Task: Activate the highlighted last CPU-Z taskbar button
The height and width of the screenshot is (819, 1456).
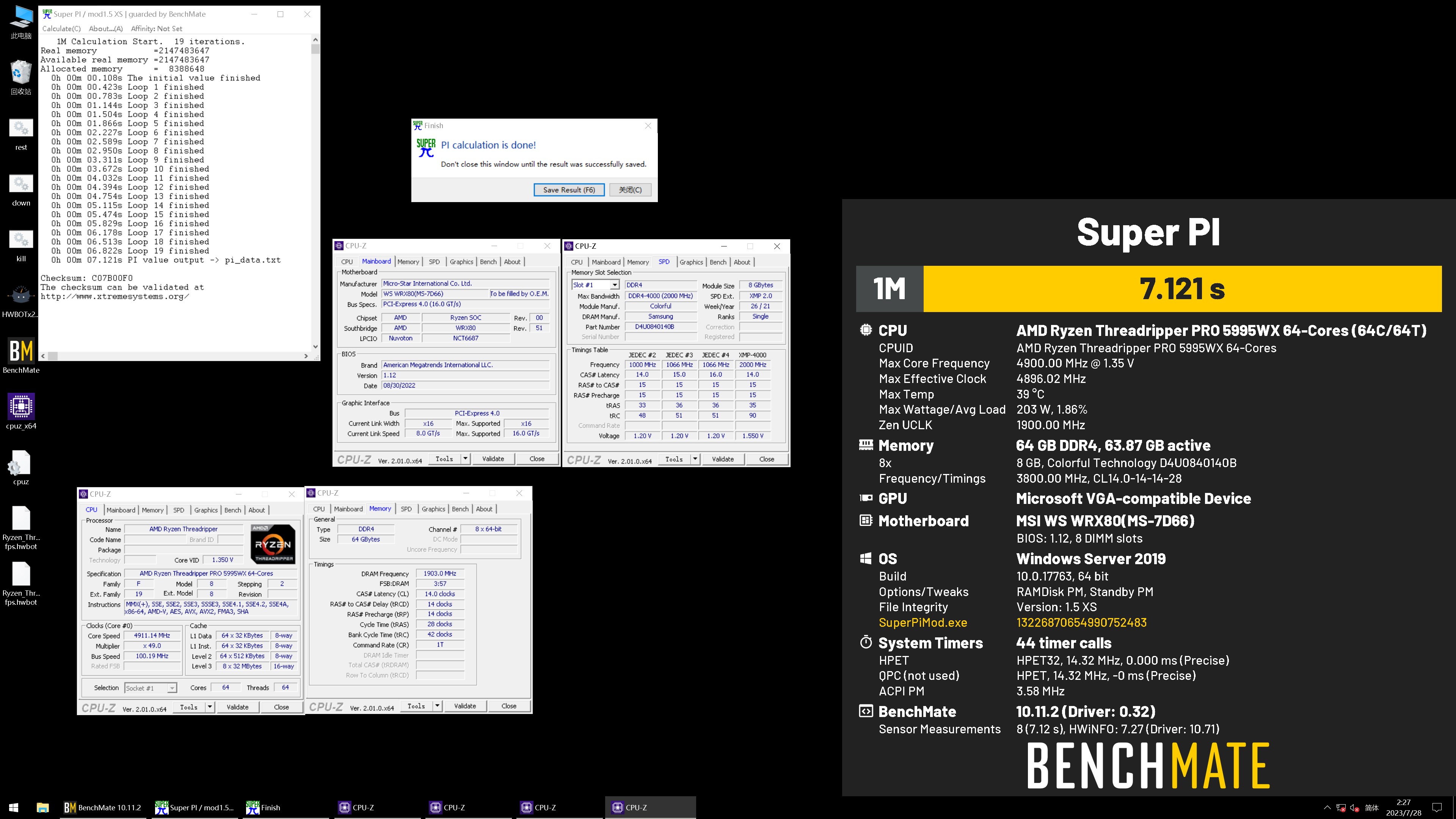Action: click(x=650, y=808)
